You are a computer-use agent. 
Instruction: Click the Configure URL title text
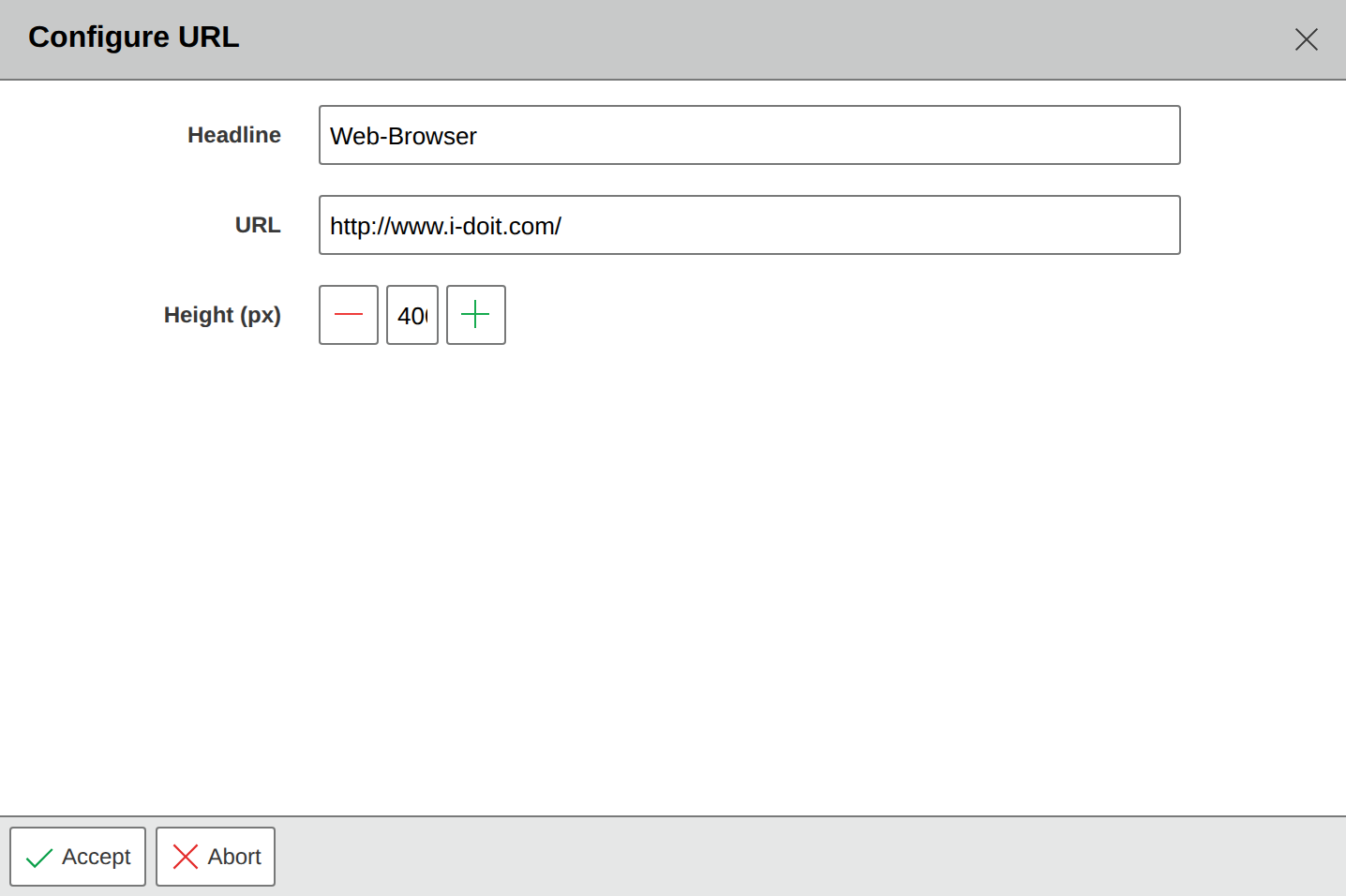pyautogui.click(x=134, y=37)
